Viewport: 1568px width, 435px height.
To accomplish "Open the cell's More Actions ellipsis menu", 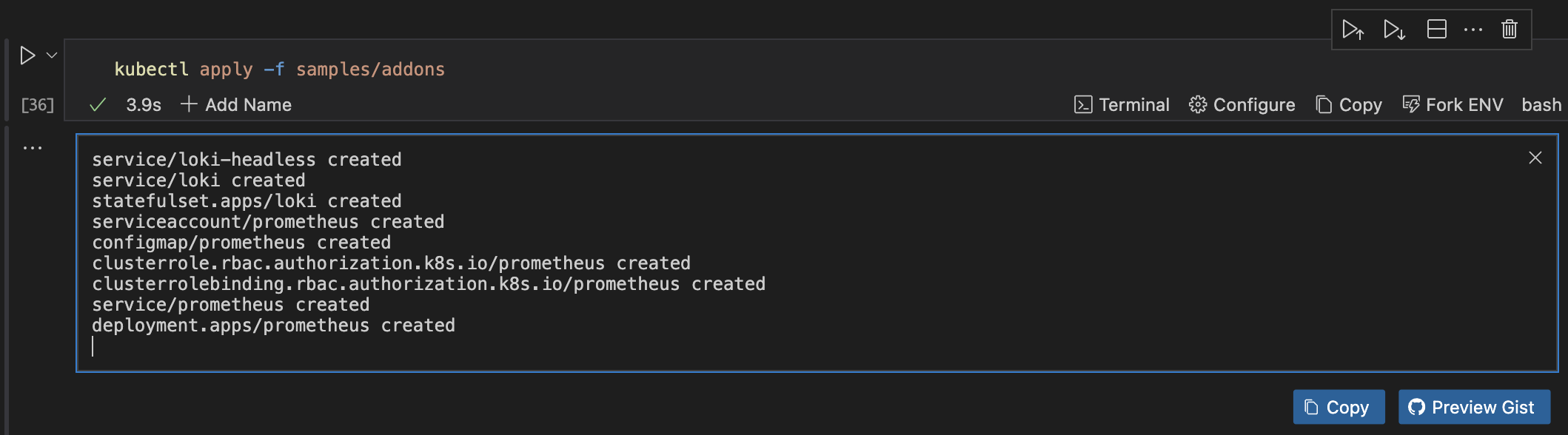I will (1472, 30).
